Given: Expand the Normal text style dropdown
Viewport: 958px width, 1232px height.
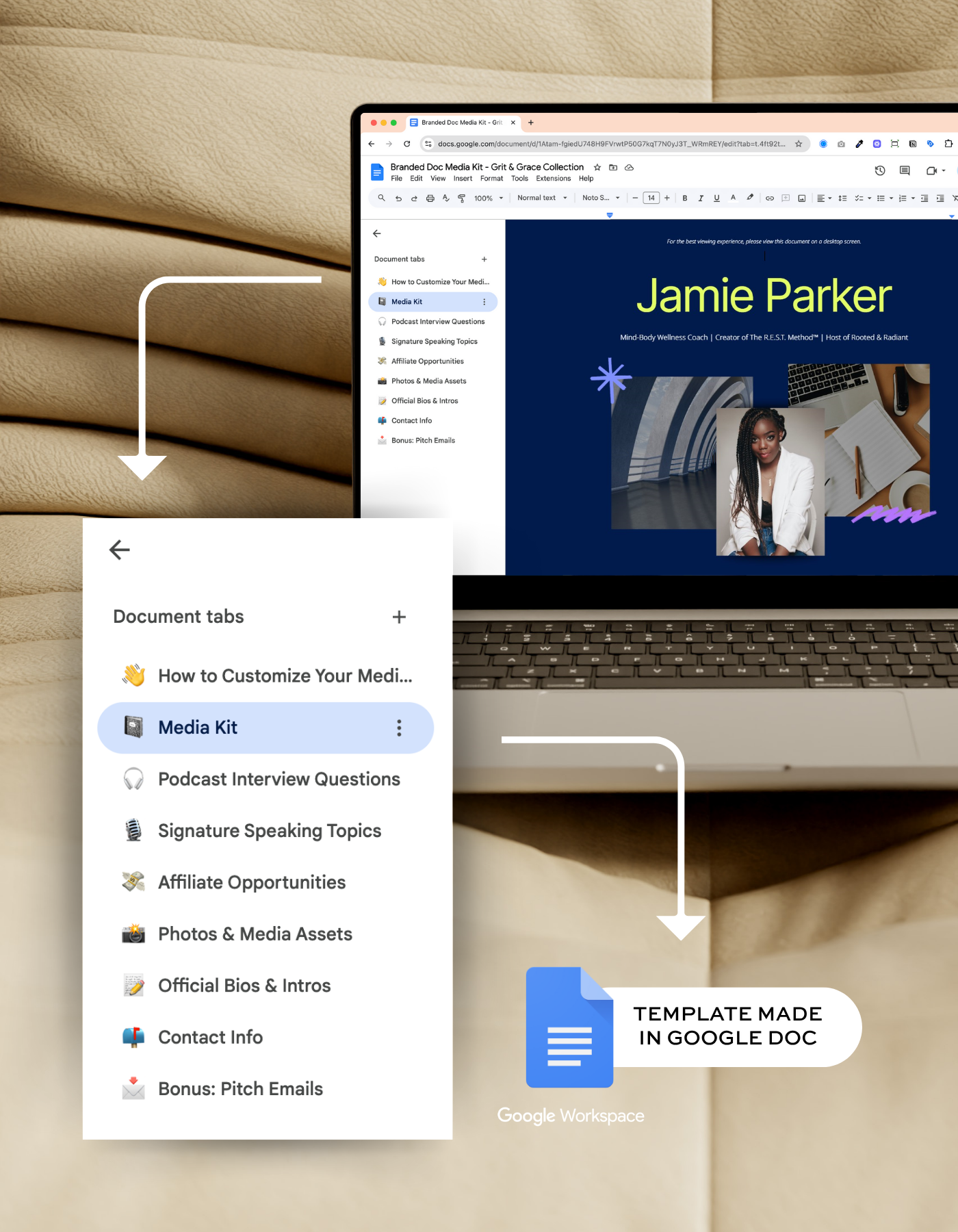Looking at the screenshot, I should (x=542, y=198).
